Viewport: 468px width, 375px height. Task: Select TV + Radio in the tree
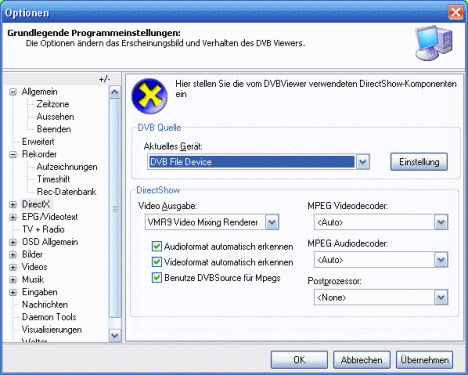pos(43,229)
